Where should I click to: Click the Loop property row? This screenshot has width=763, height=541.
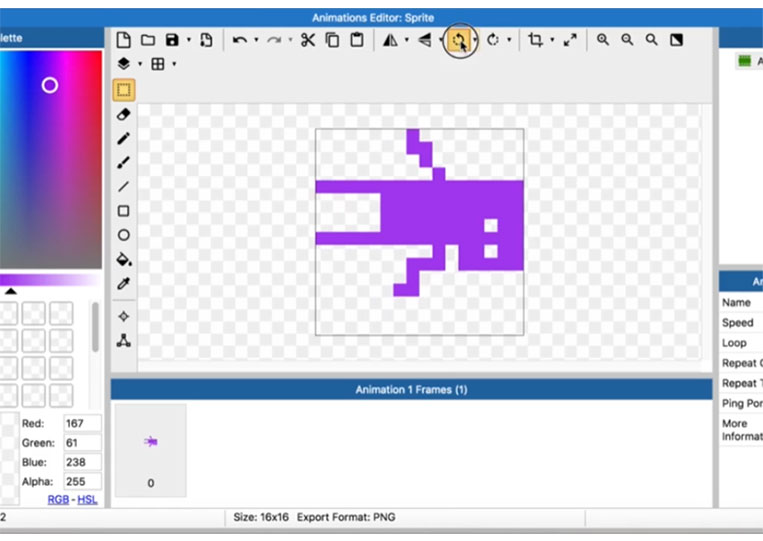point(741,343)
